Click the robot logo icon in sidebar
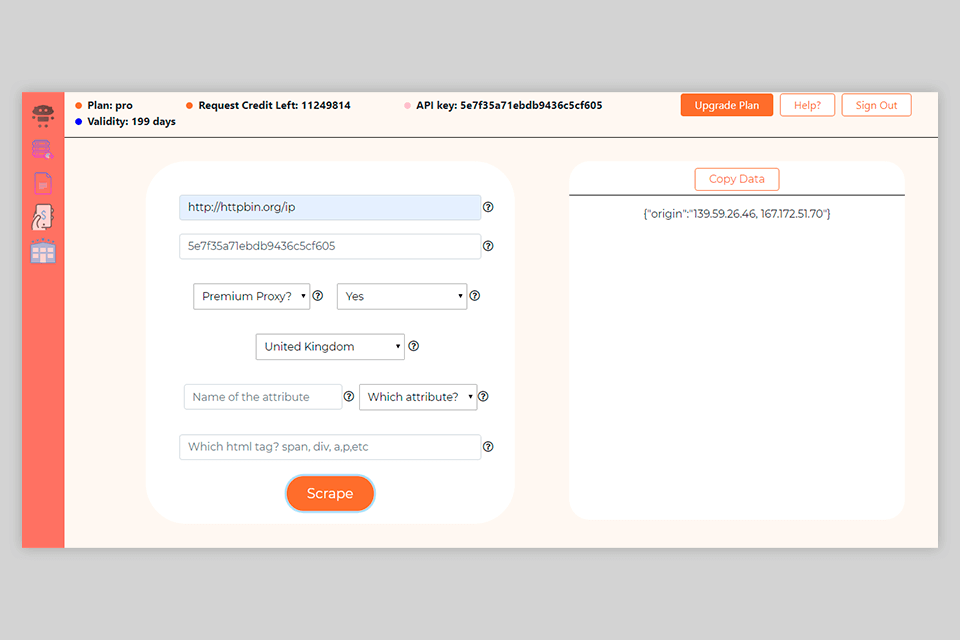960x640 pixels. 43,115
